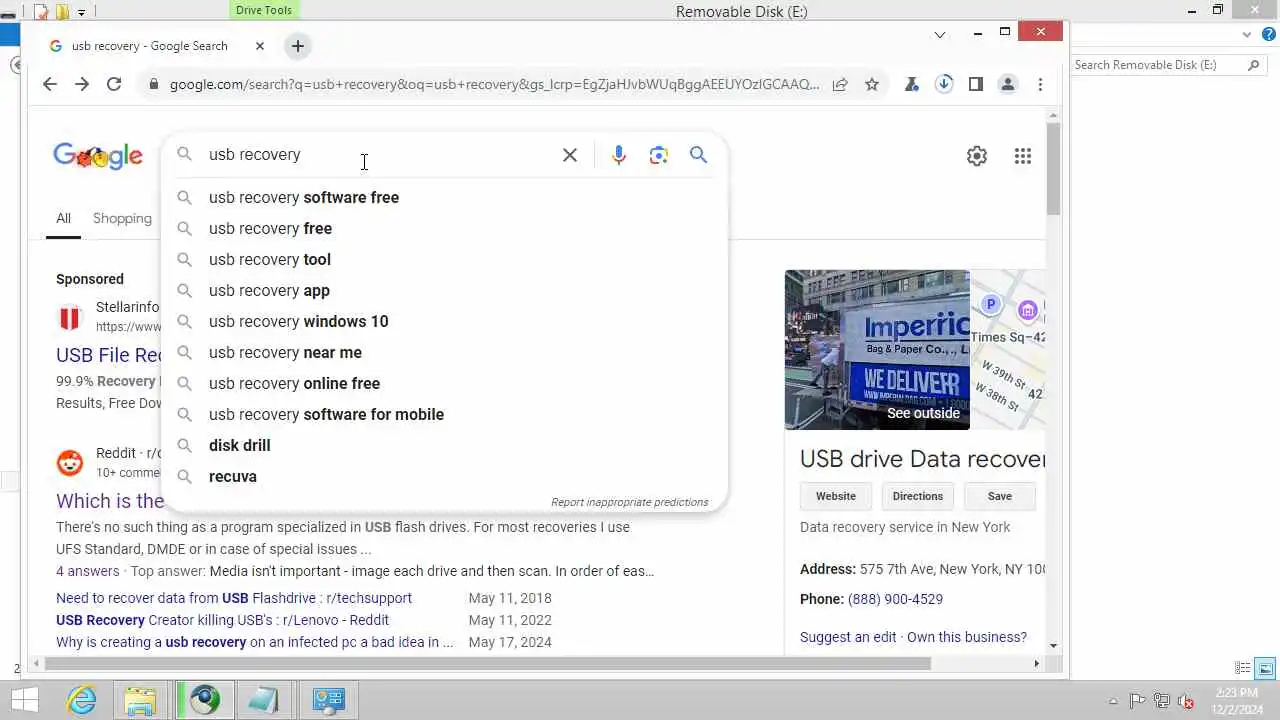Click Report inappropriate predictions
Image resolution: width=1280 pixels, height=720 pixels.
point(629,502)
